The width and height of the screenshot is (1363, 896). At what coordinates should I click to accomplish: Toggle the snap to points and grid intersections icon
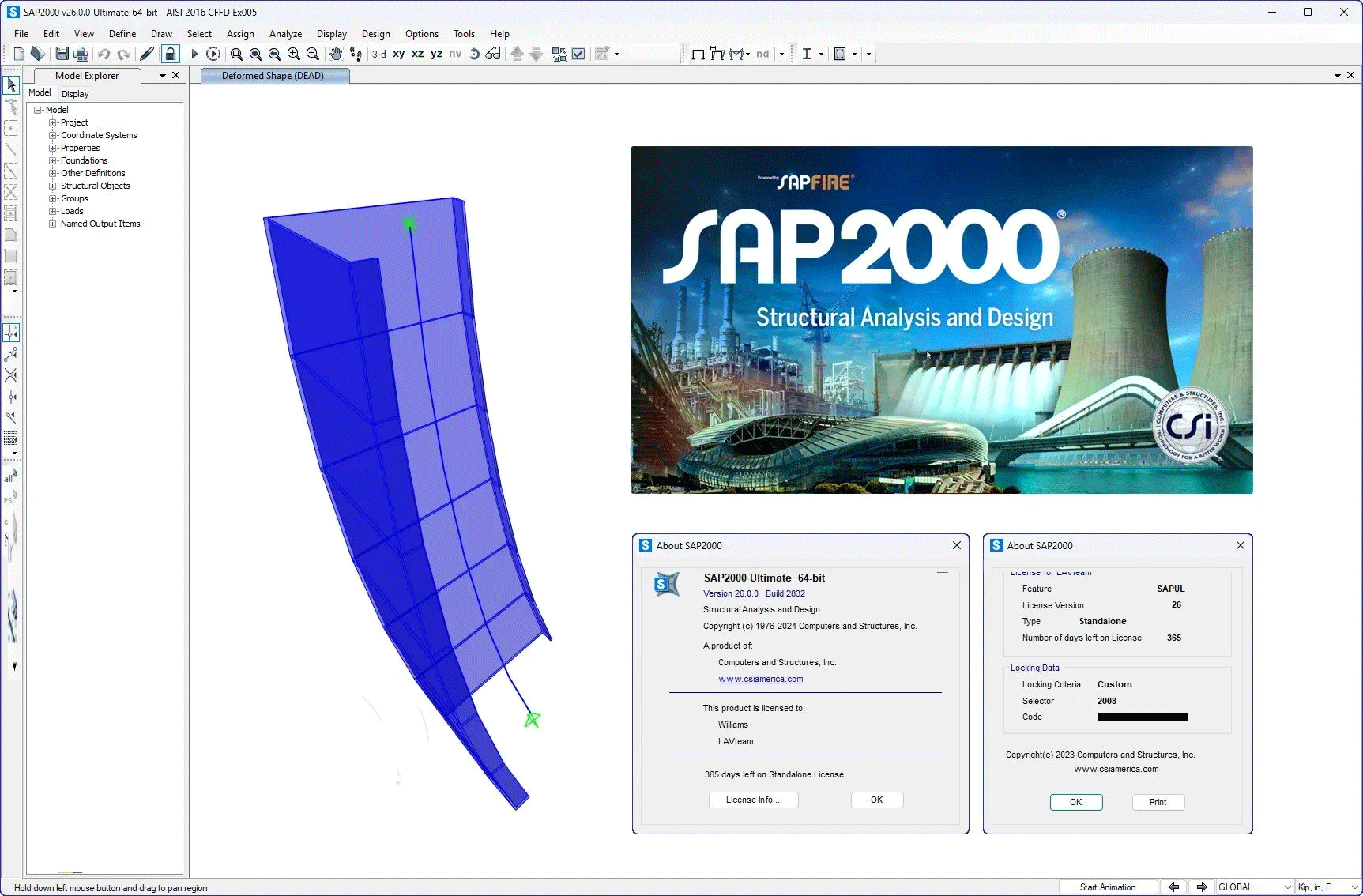tap(11, 333)
